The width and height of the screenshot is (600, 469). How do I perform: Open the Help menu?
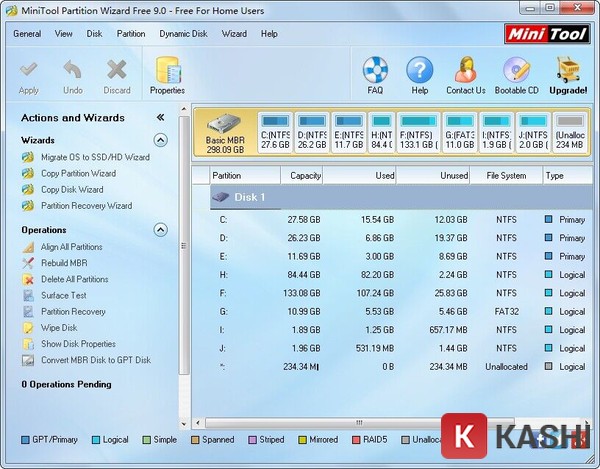point(269,34)
